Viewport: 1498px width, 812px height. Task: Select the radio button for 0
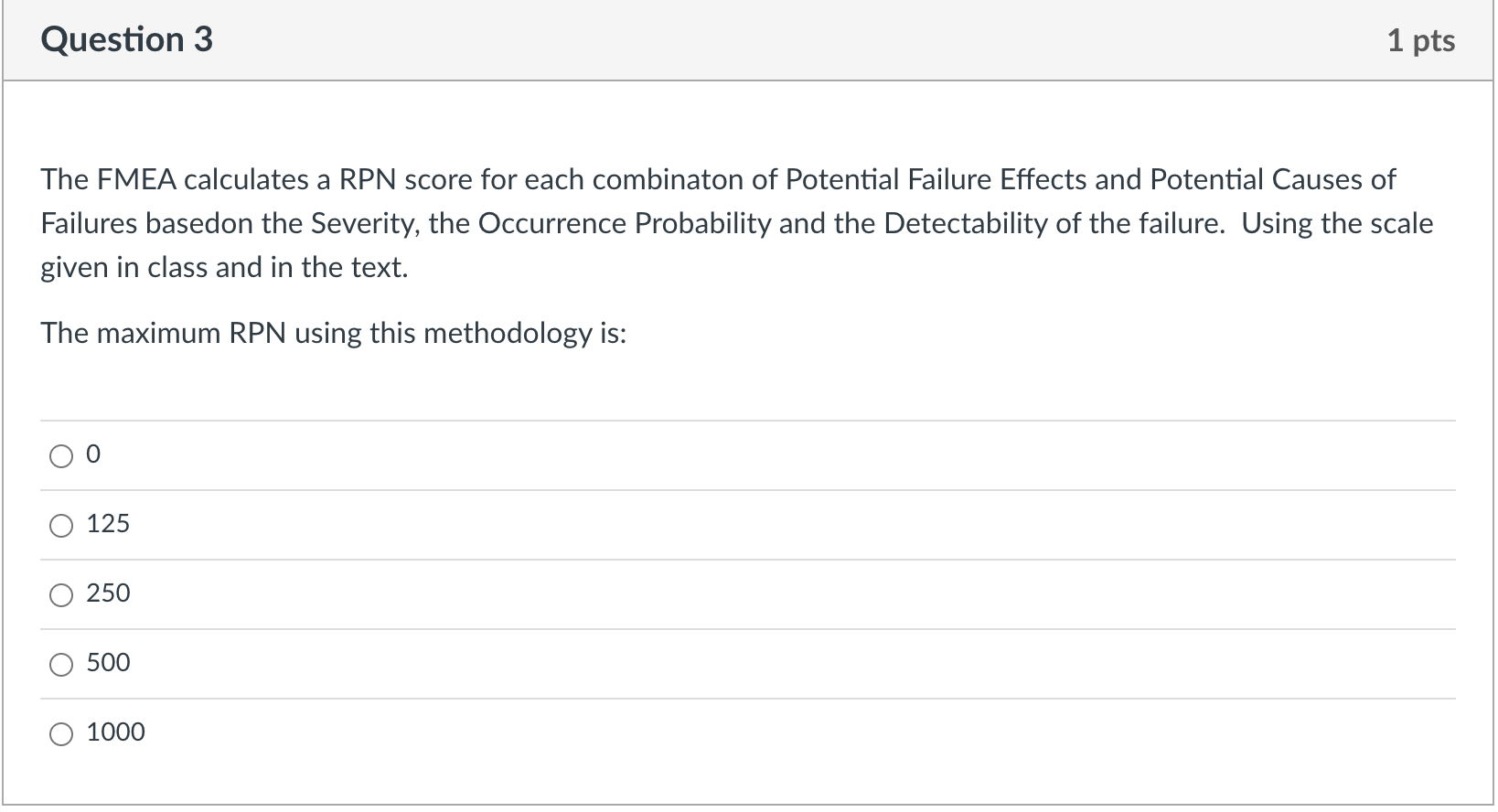click(x=60, y=455)
